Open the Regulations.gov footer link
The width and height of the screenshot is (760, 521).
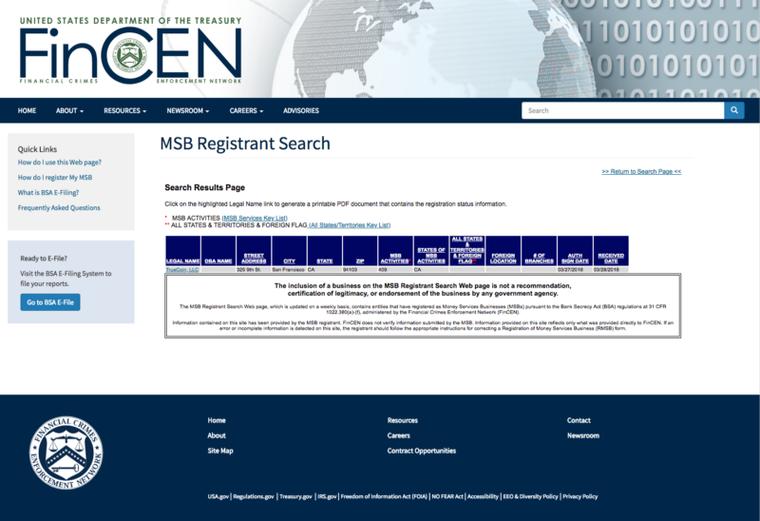point(253,496)
